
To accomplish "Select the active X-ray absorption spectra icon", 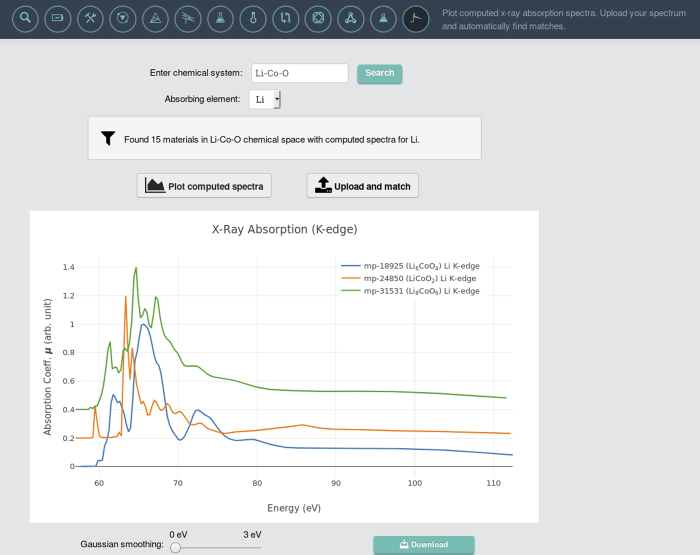I will [x=415, y=18].
